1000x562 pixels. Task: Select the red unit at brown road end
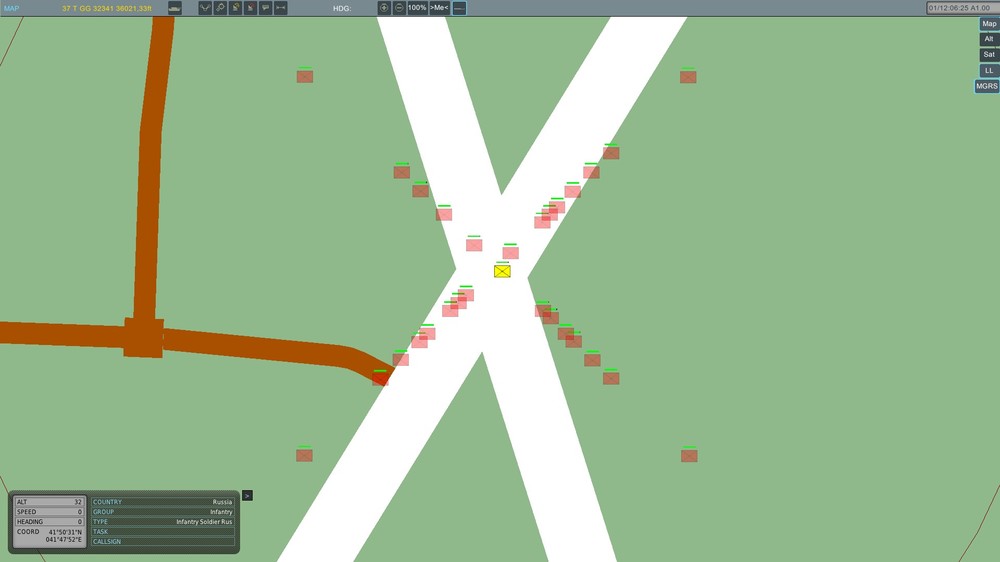click(380, 378)
